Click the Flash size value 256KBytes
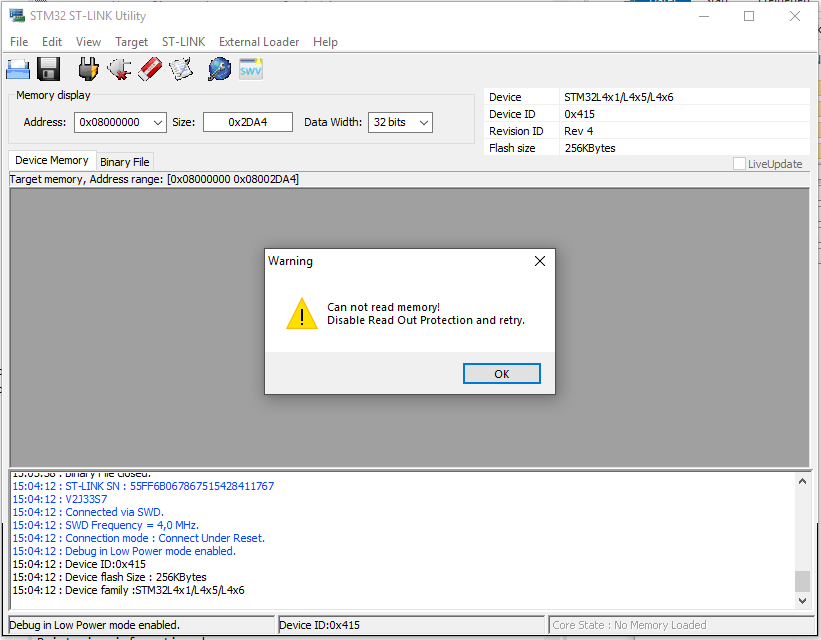The image size is (821, 640). (590, 148)
